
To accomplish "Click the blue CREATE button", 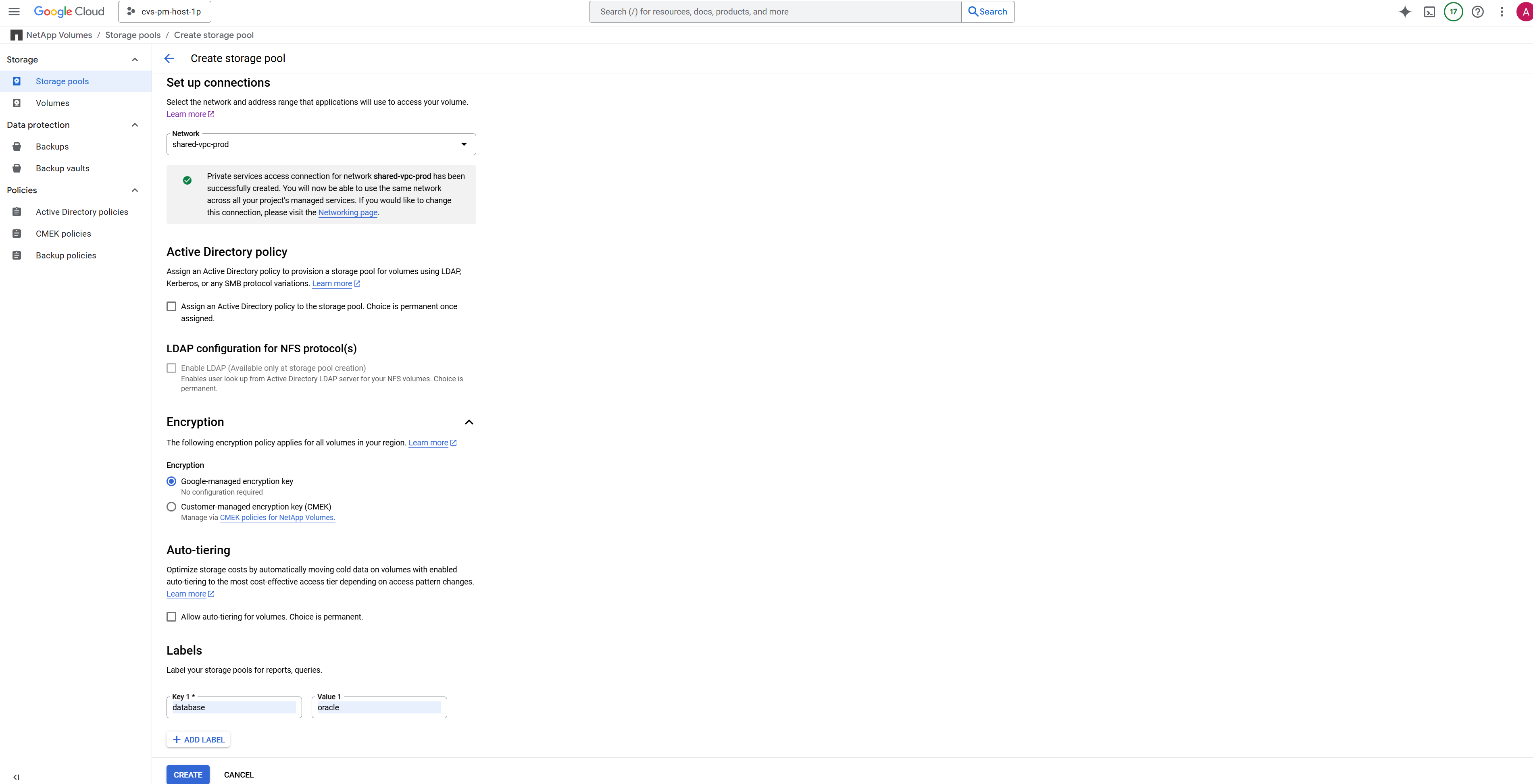I will [187, 774].
